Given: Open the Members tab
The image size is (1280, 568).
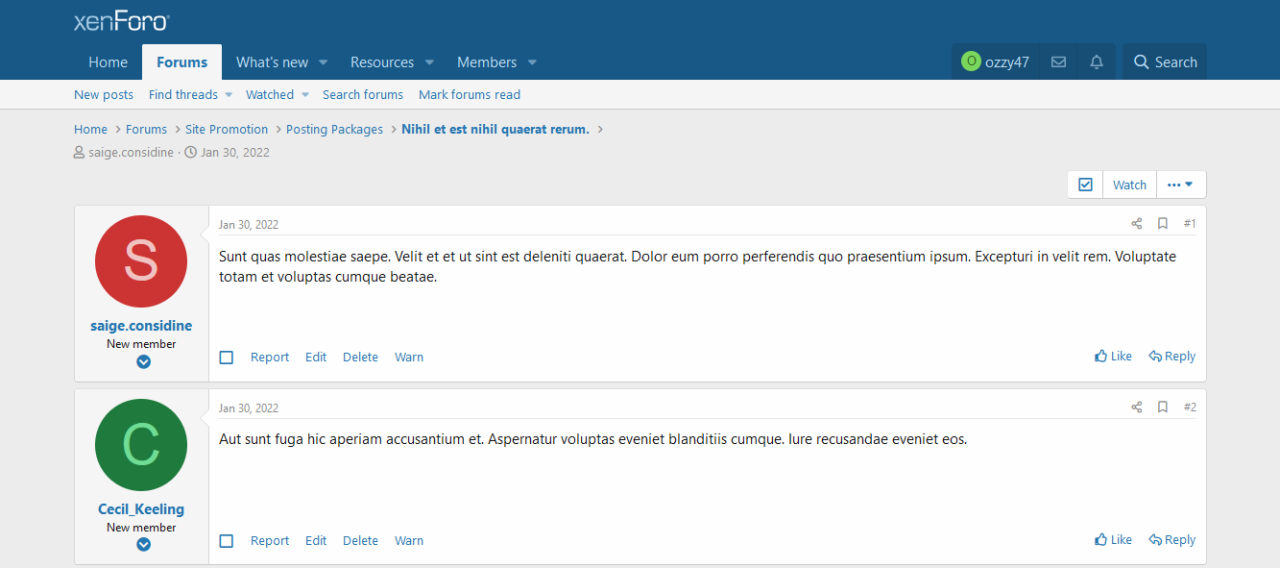Looking at the screenshot, I should (486, 62).
